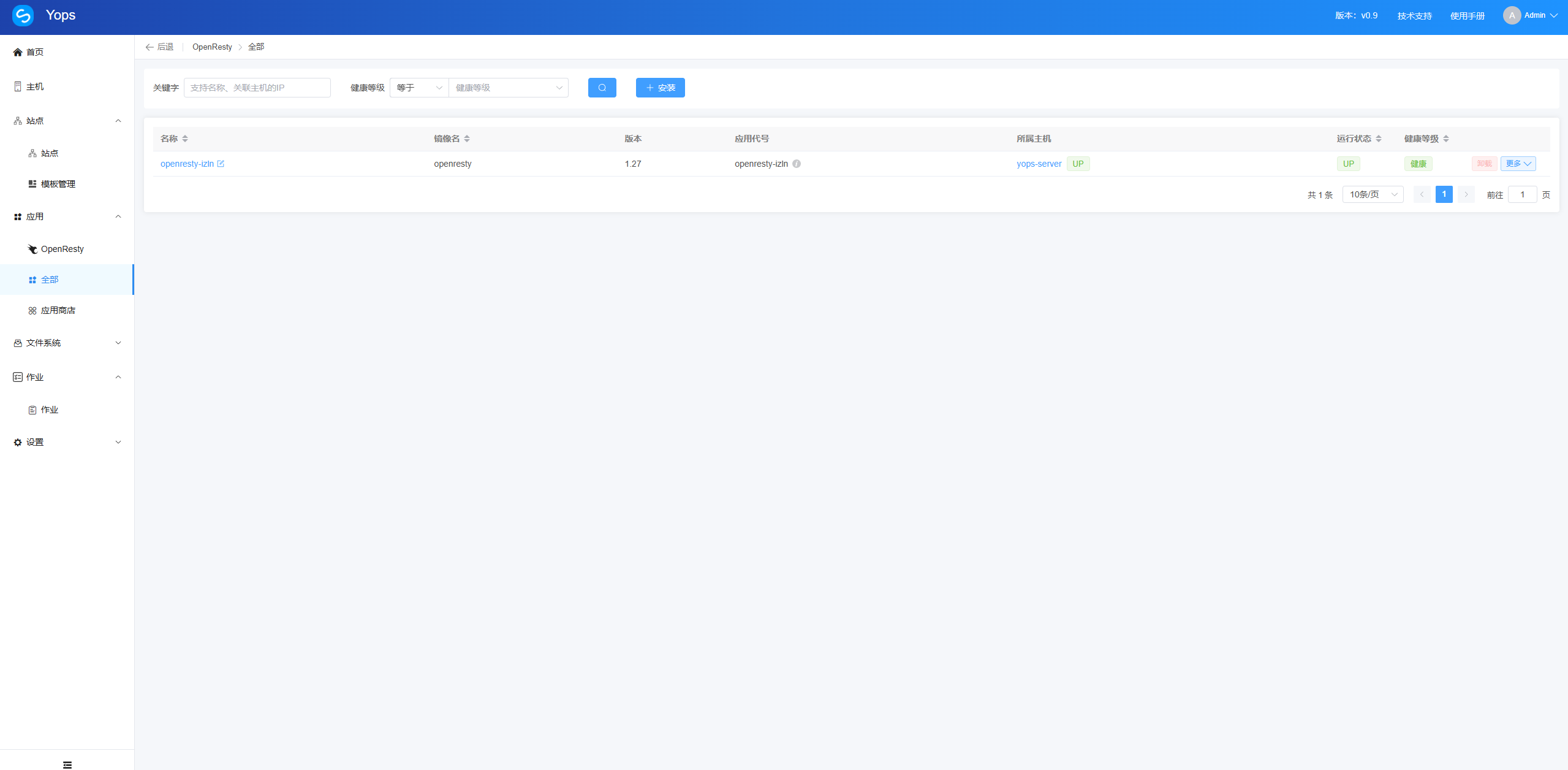Open 应用商店 in the sidebar
The height and width of the screenshot is (770, 1568).
pos(58,310)
